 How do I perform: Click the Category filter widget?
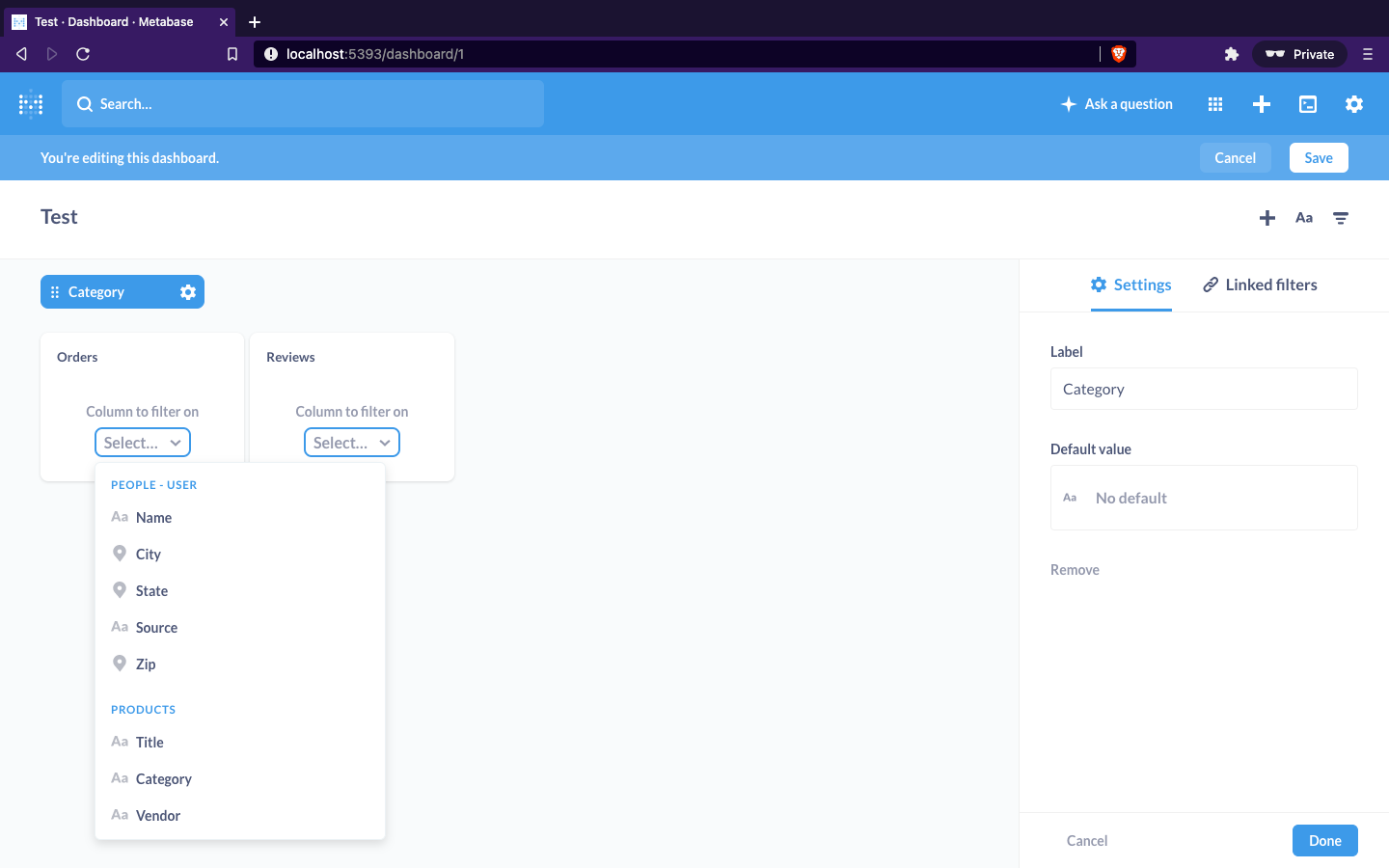[123, 292]
